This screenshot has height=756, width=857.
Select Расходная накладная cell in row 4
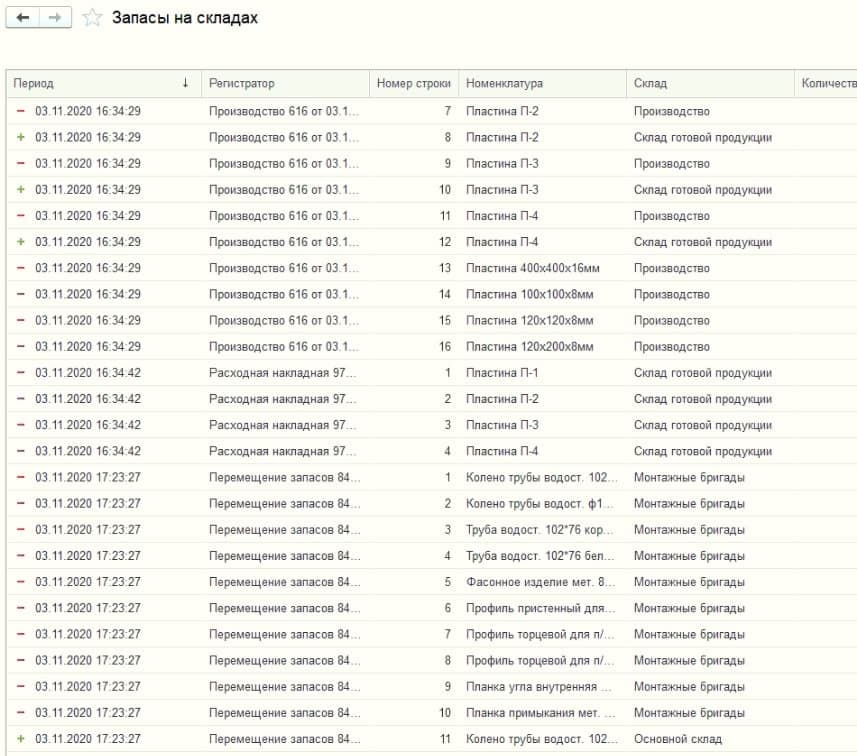285,451
